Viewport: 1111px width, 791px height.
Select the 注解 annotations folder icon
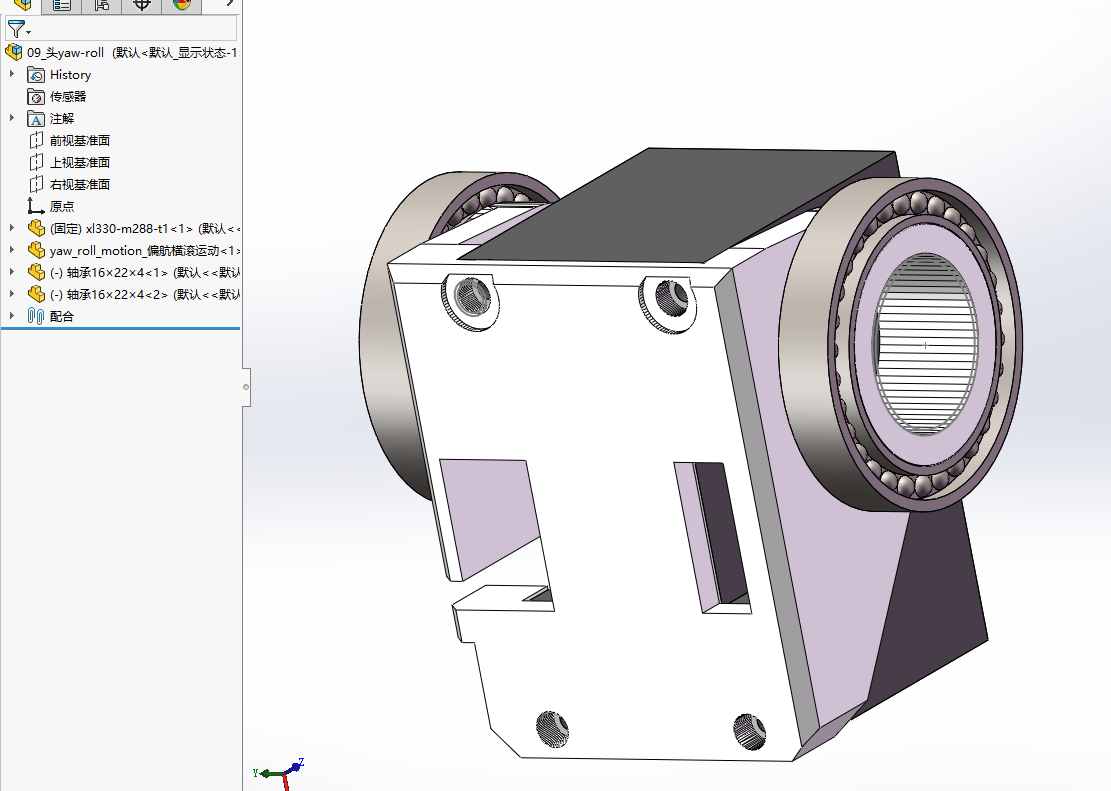coord(36,118)
